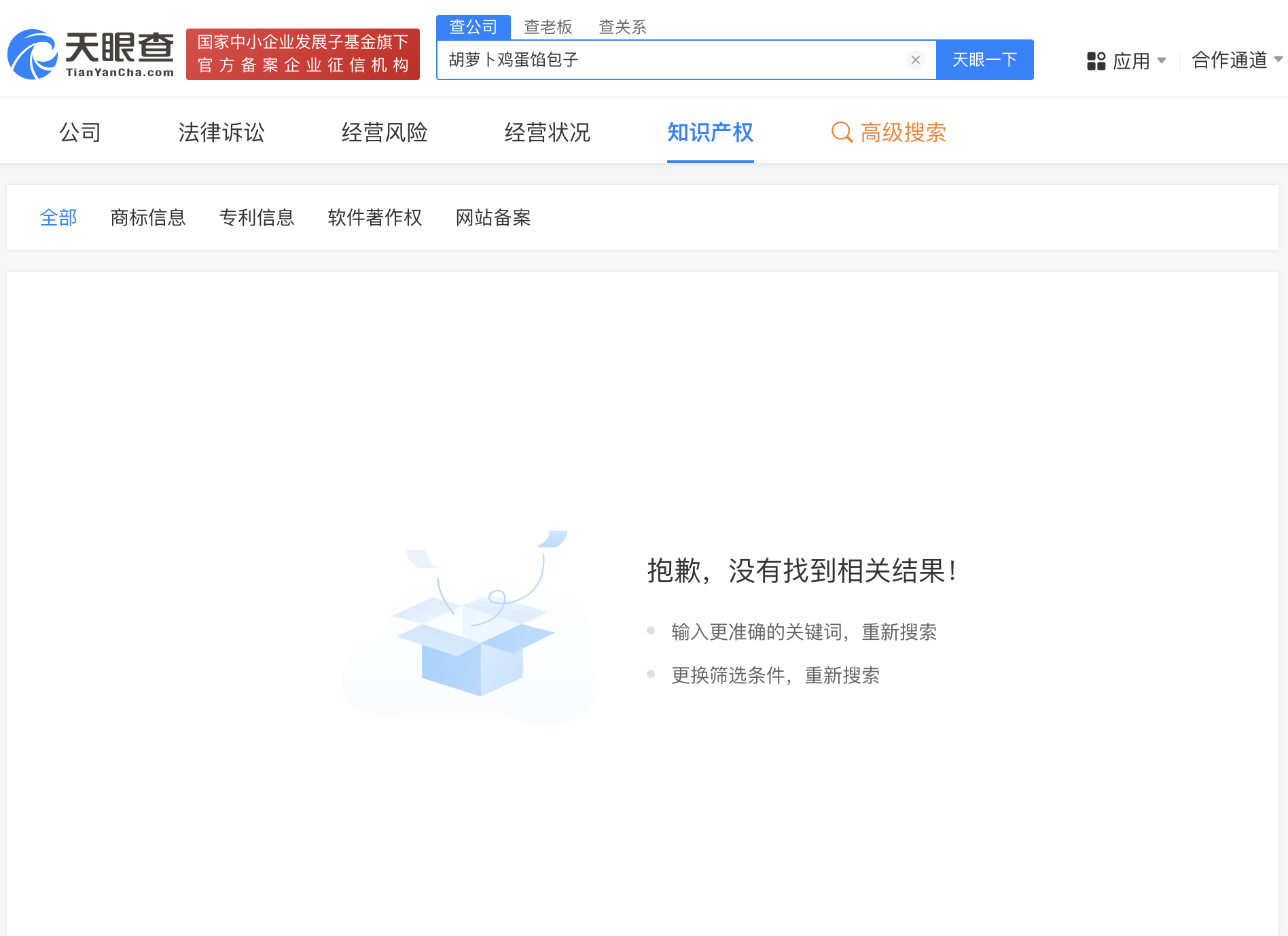Switch to the 查老板 search tab
The height and width of the screenshot is (936, 1288).
point(548,27)
